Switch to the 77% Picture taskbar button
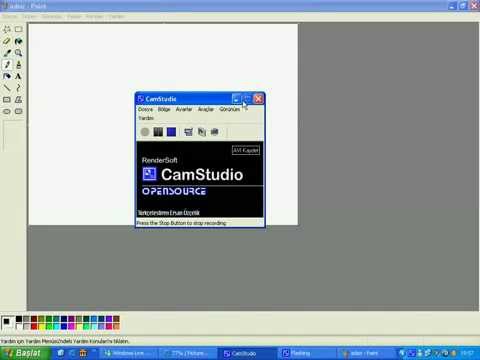 tap(188, 354)
